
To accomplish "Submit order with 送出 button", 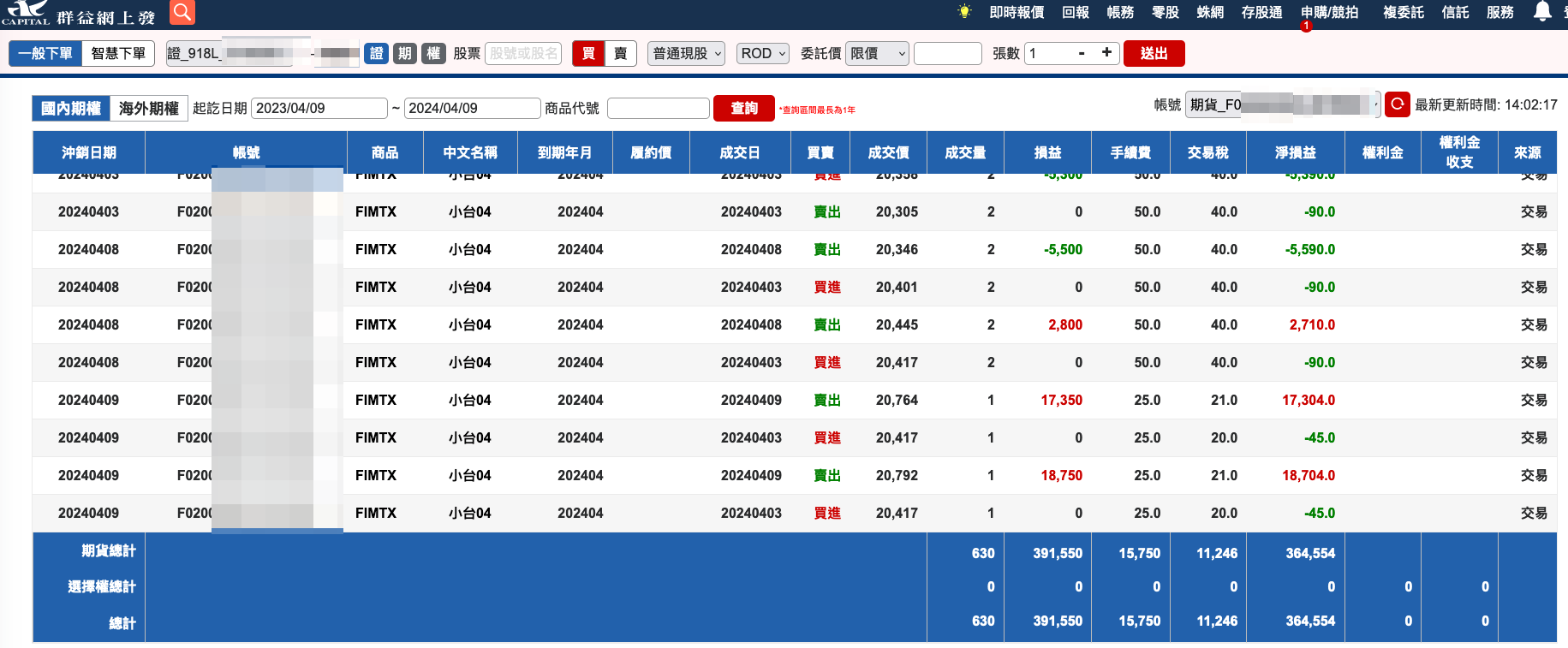I will click(x=1154, y=53).
